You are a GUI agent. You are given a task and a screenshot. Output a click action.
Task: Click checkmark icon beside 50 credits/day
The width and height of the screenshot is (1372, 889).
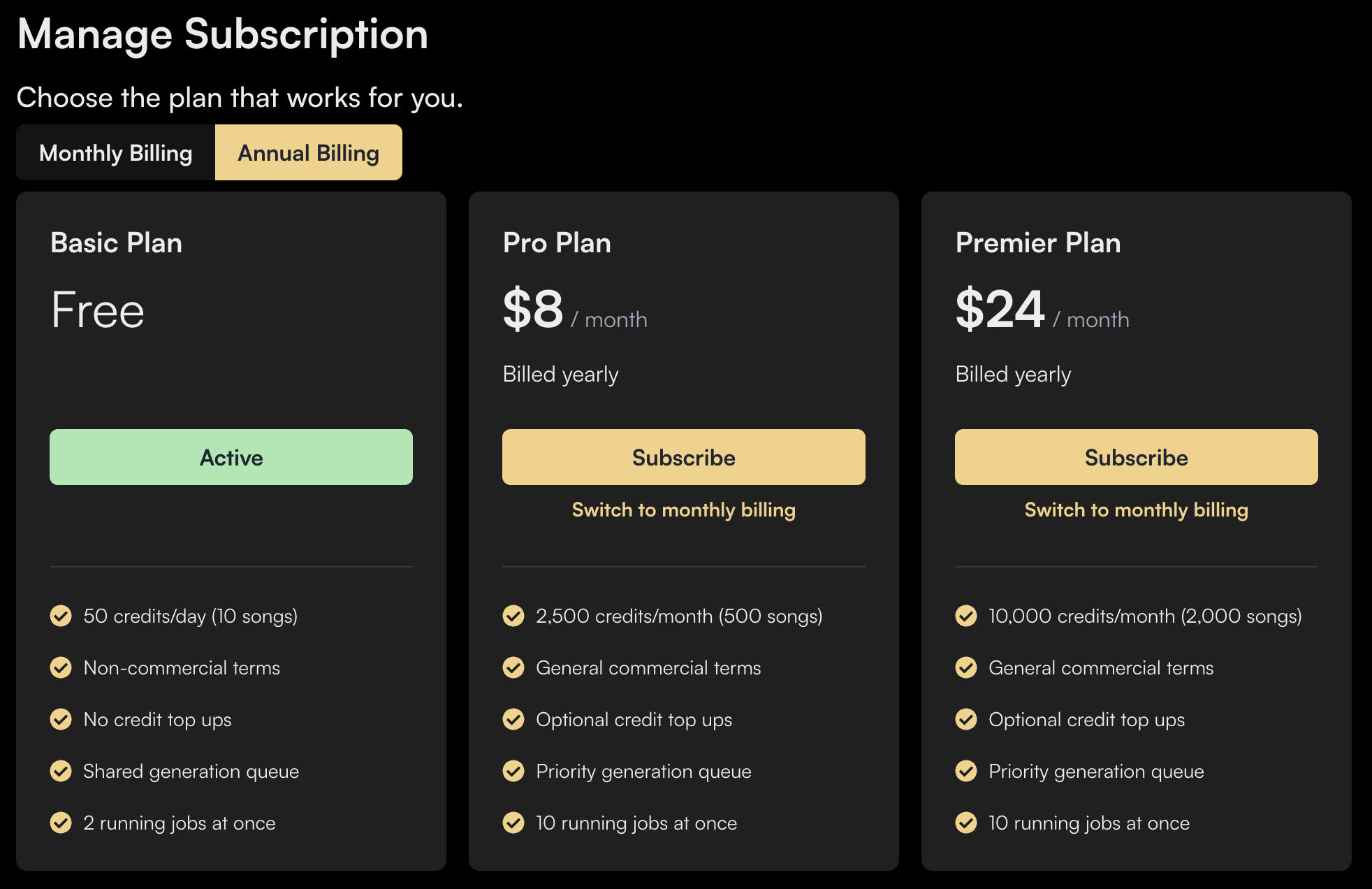pos(61,616)
